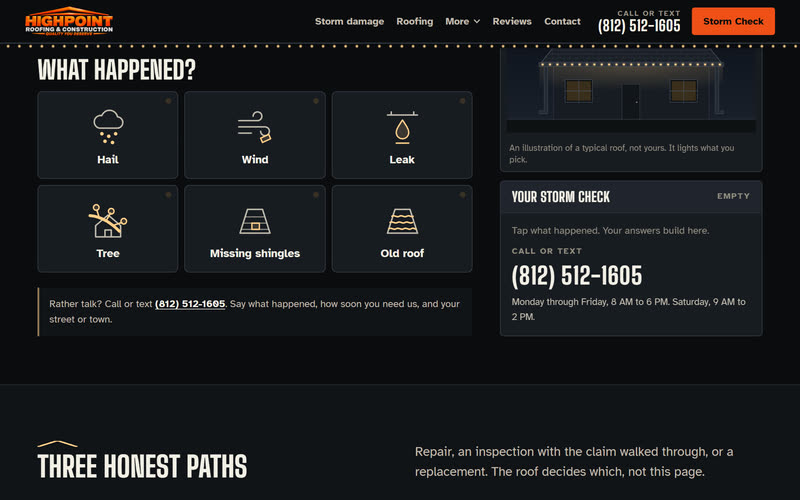
Task: Open the More navigation menu
Action: click(x=462, y=21)
